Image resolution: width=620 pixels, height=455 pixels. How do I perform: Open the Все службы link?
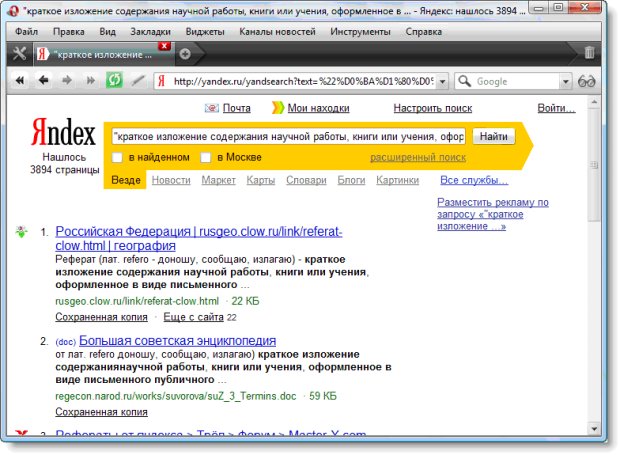coord(474,180)
